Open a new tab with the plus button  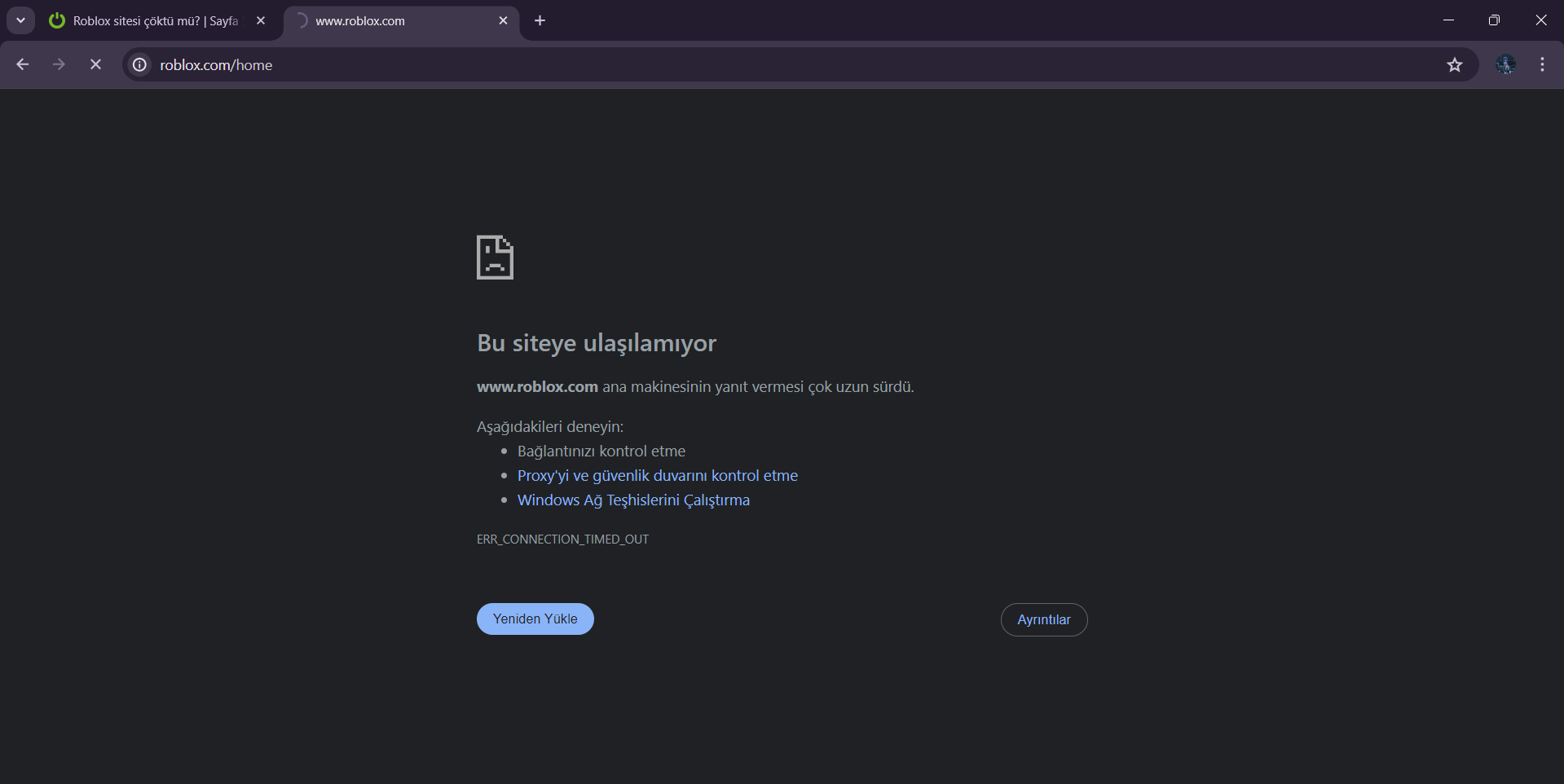(540, 21)
